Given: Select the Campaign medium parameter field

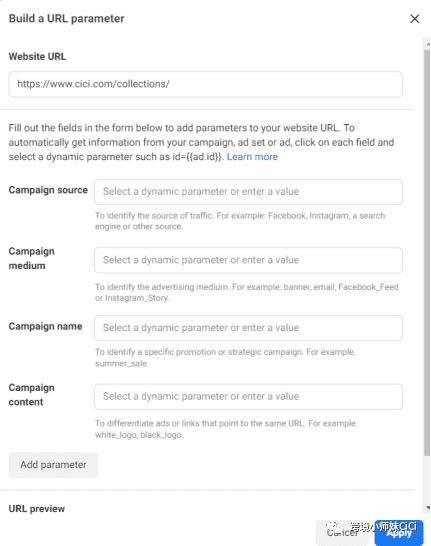Looking at the screenshot, I should 248,260.
